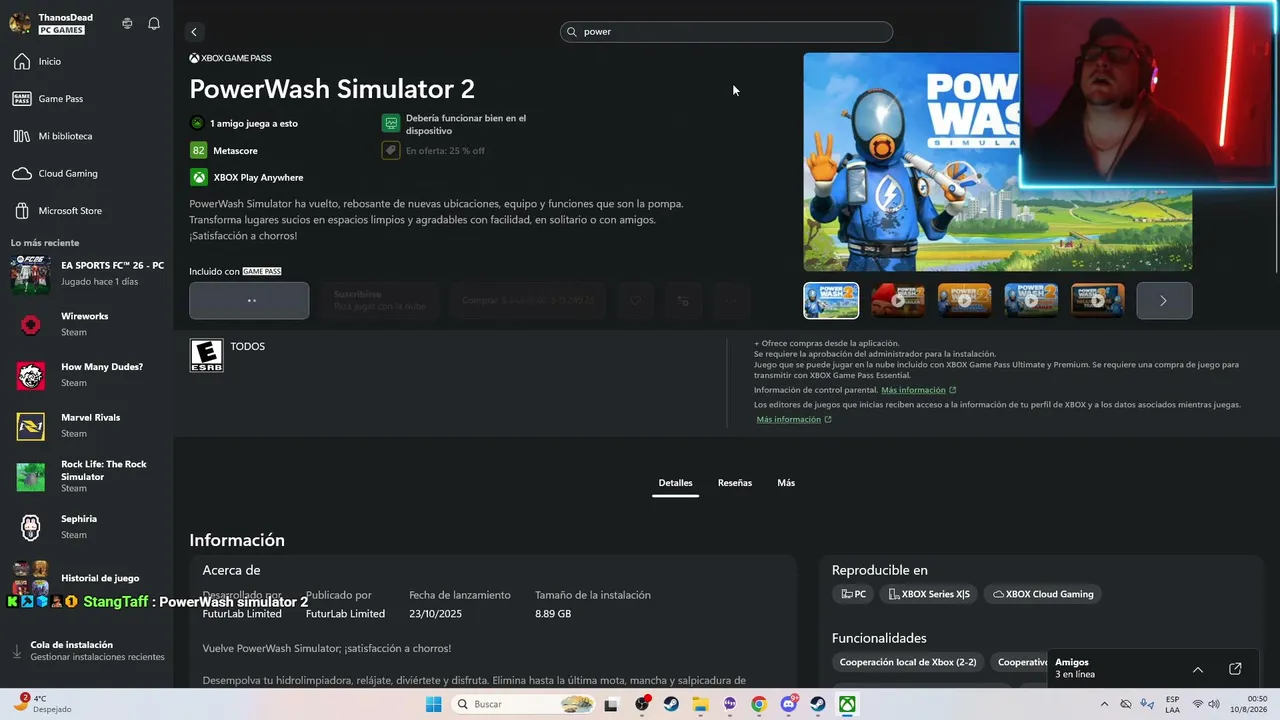The image size is (1280, 720).
Task: Open File Explorer from the taskbar
Action: pyautogui.click(x=700, y=704)
